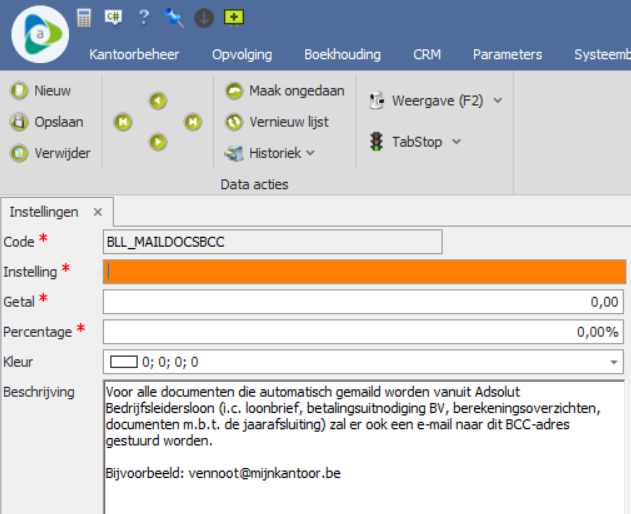Image resolution: width=631 pixels, height=514 pixels.
Task: Open the Parameters menu
Action: point(507,54)
